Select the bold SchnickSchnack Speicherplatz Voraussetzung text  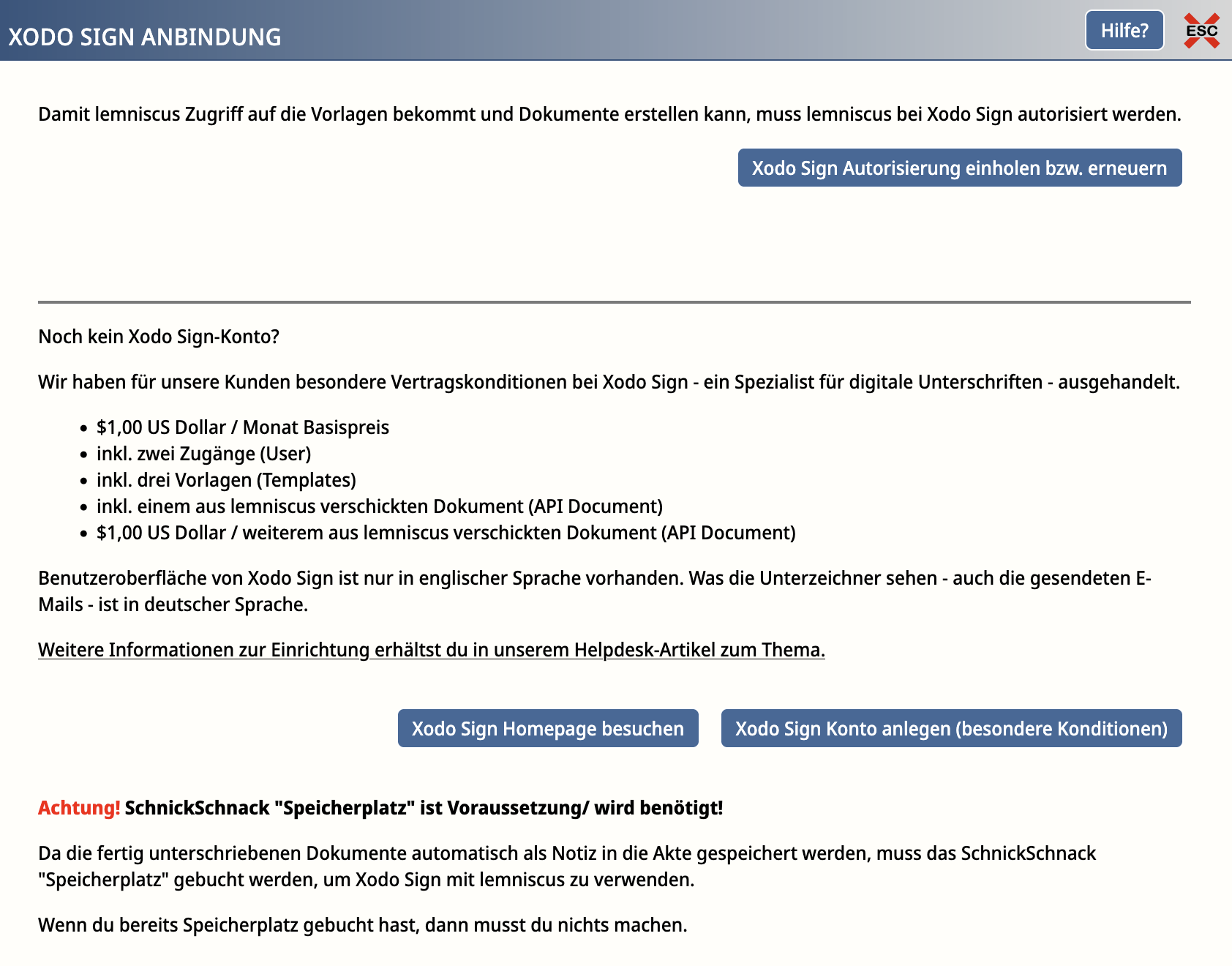tap(424, 808)
